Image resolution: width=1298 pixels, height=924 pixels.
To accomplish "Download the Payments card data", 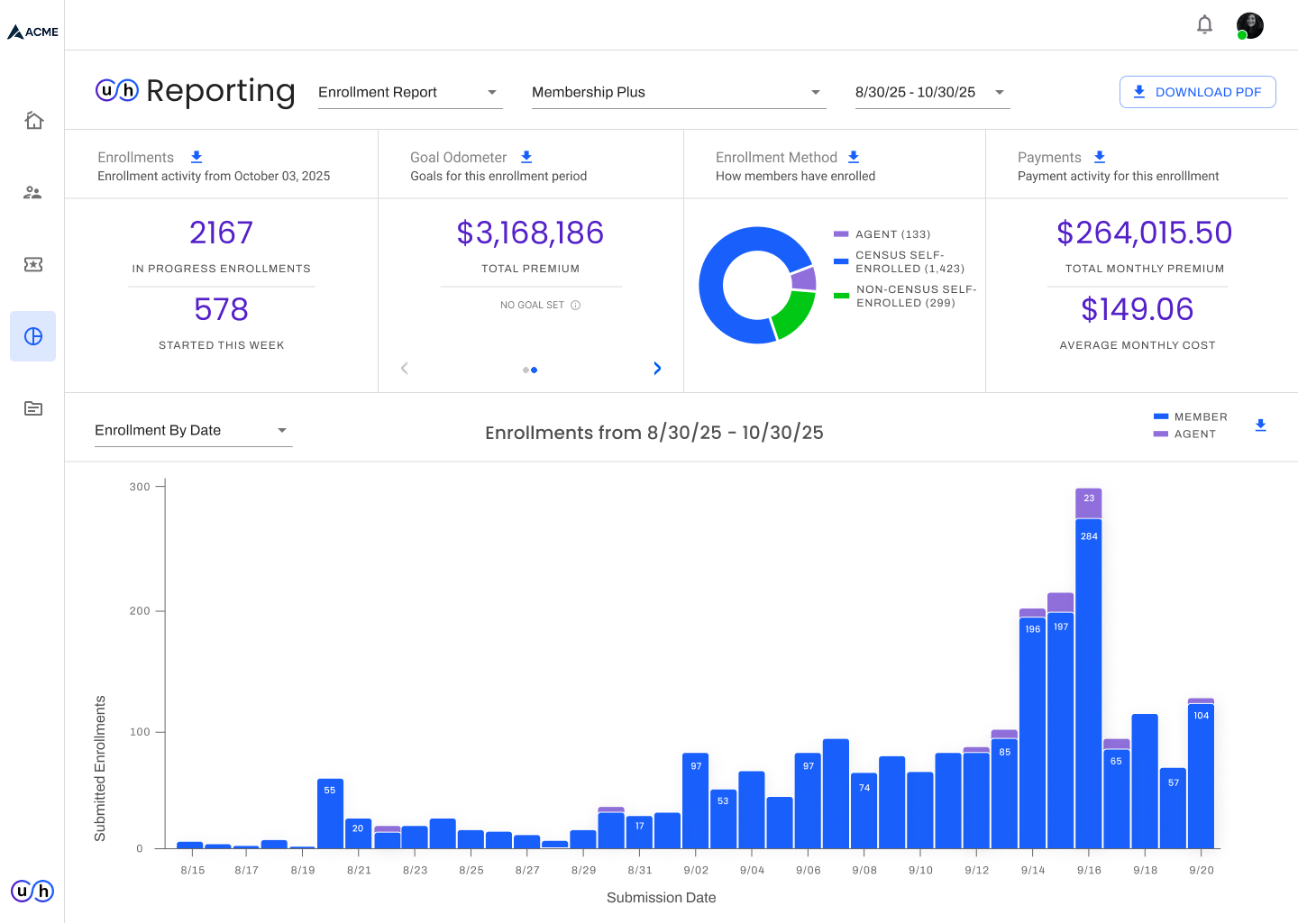I will tap(1100, 157).
